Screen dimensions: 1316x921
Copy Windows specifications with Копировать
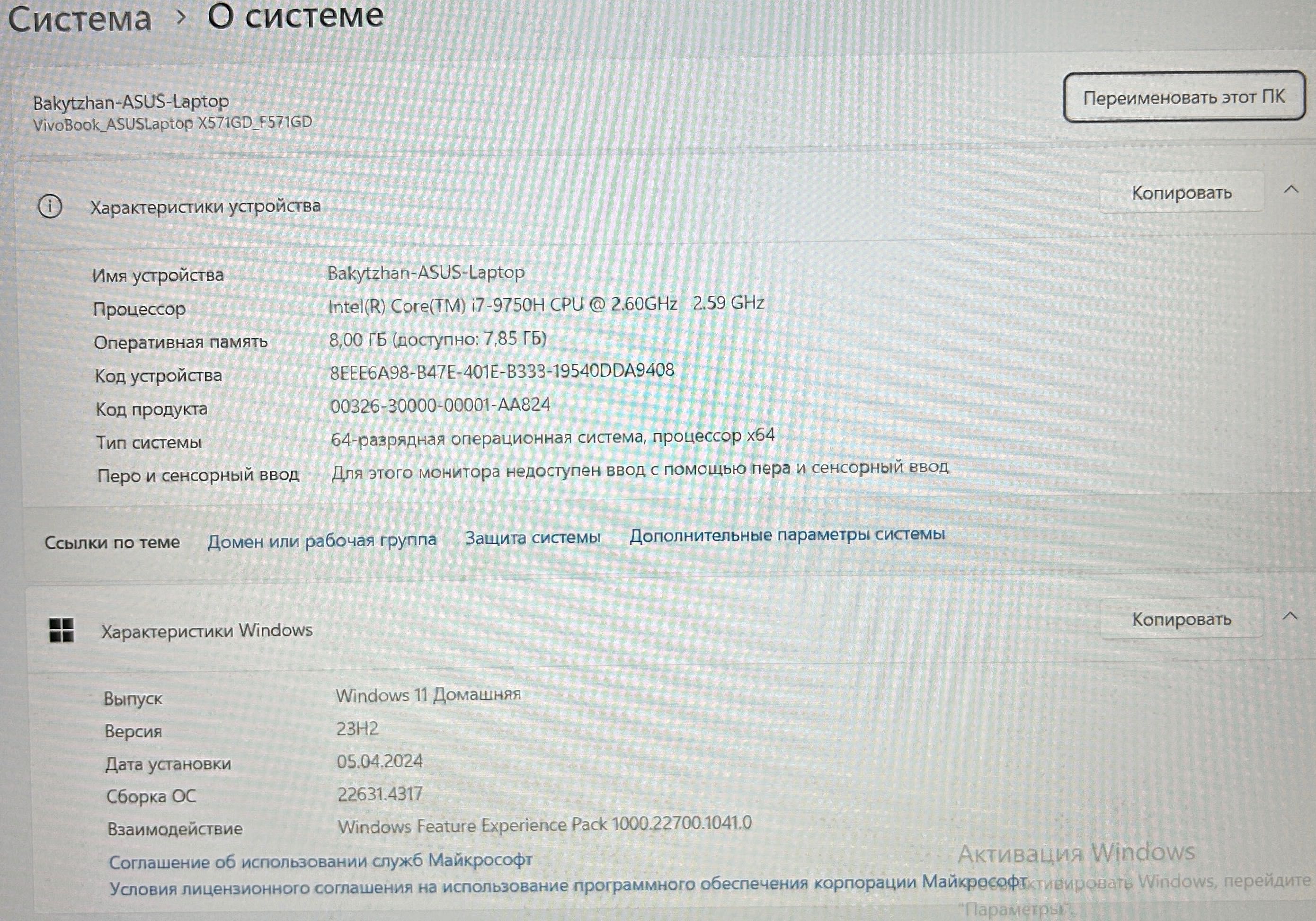coord(1181,619)
